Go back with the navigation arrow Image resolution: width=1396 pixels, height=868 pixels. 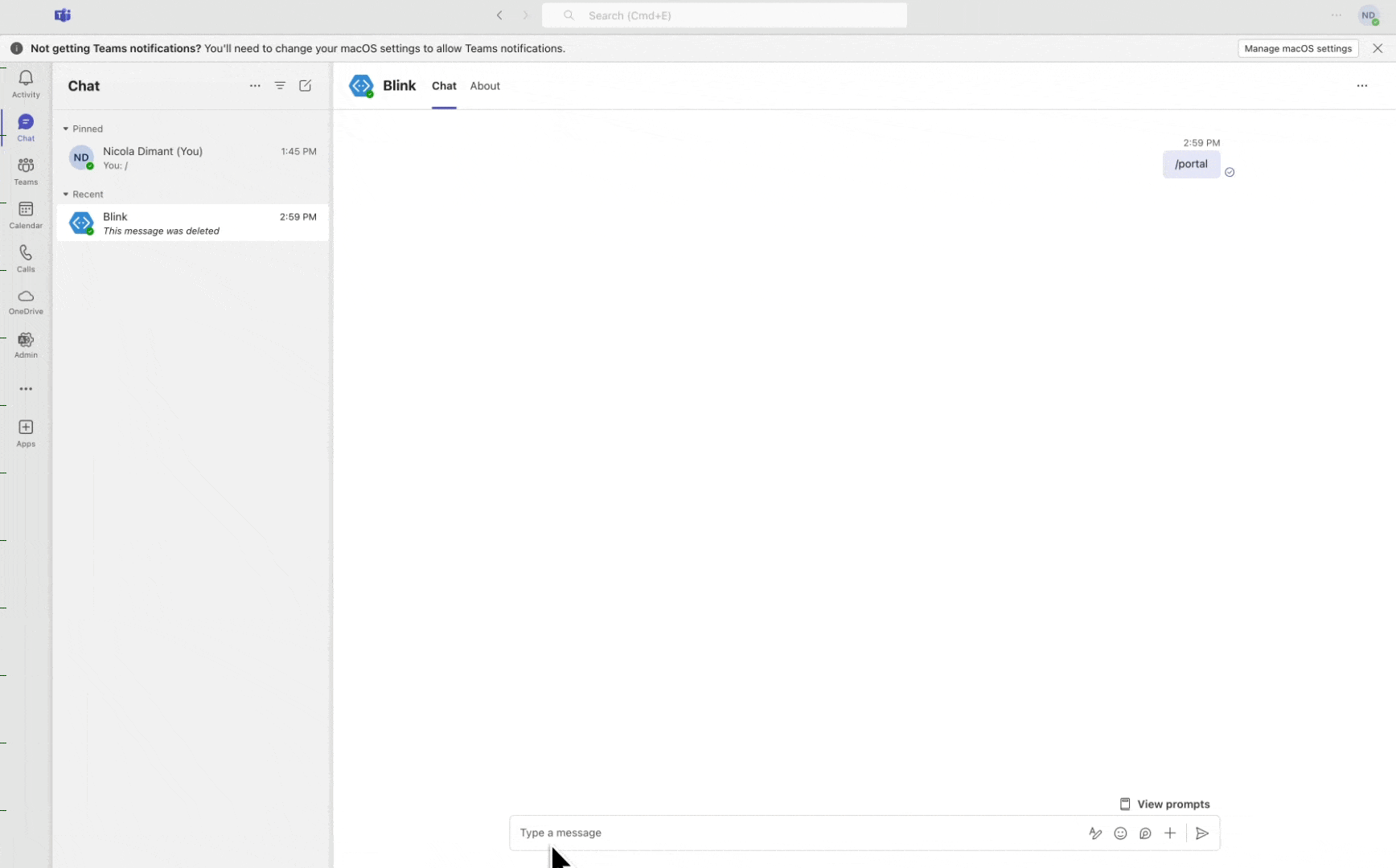click(x=499, y=15)
